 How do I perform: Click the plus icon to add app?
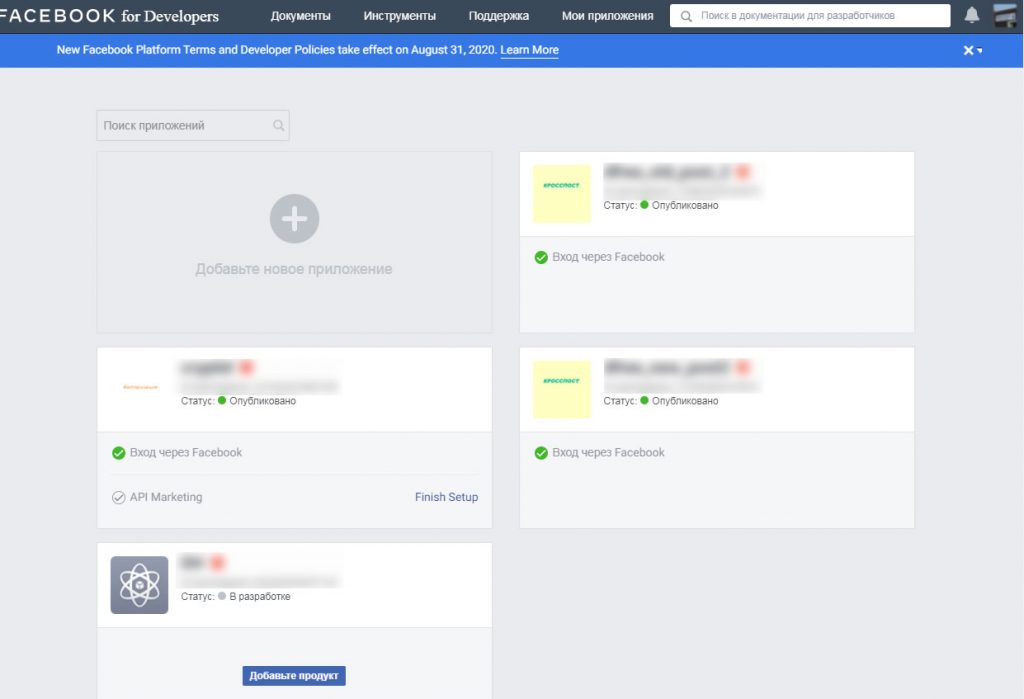[x=294, y=219]
